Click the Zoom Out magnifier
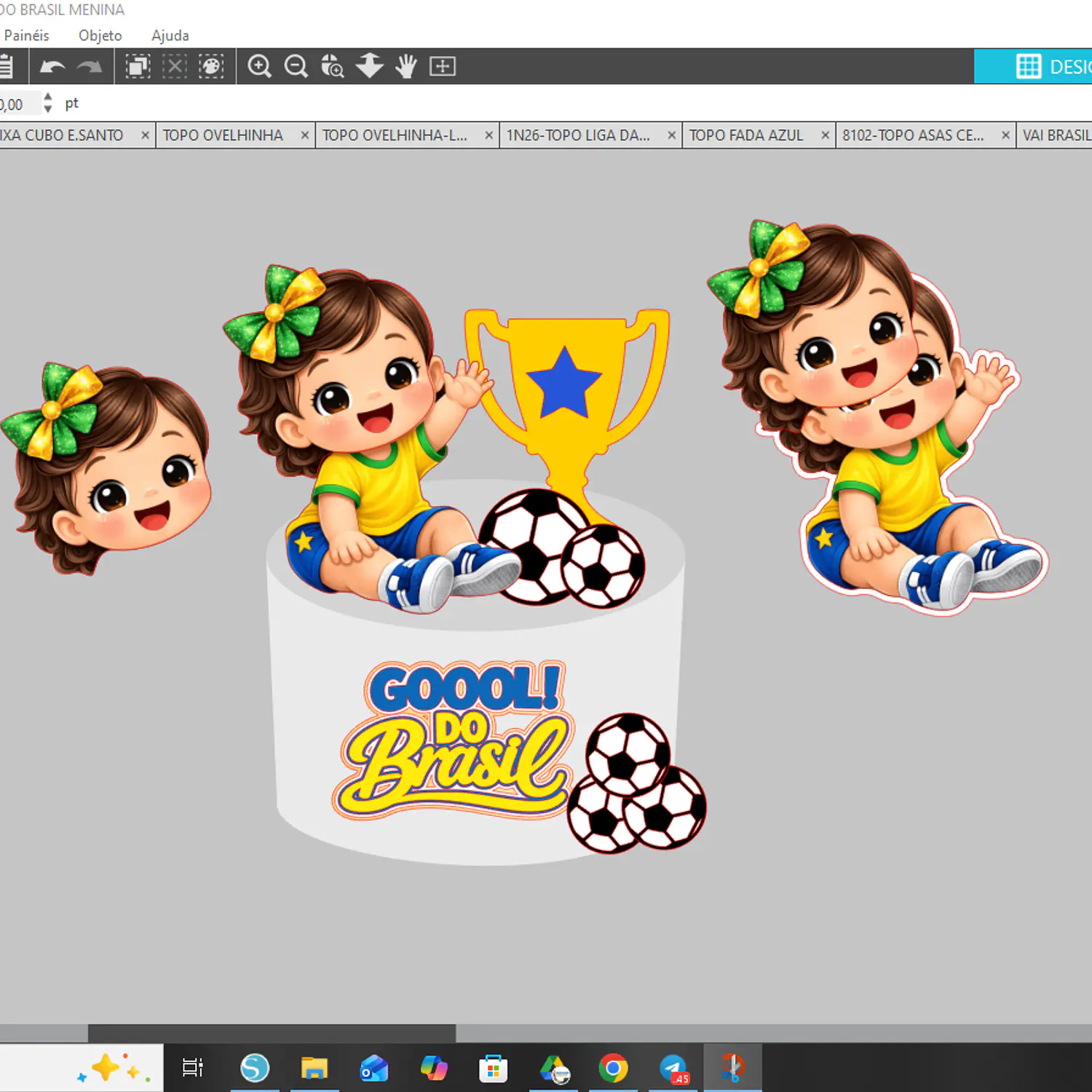 click(x=296, y=66)
